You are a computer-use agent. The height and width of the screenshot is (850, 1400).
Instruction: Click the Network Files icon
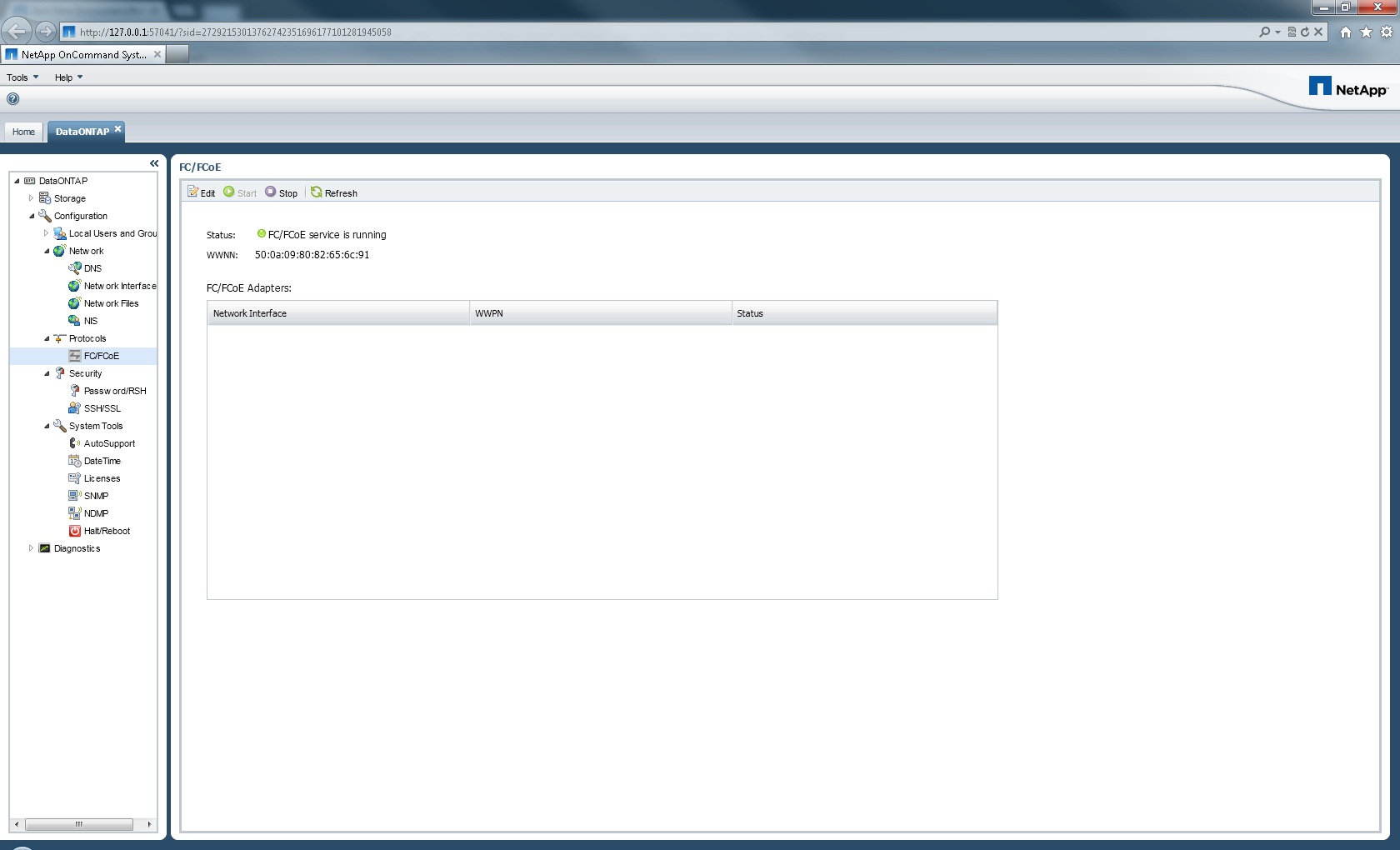pos(75,303)
